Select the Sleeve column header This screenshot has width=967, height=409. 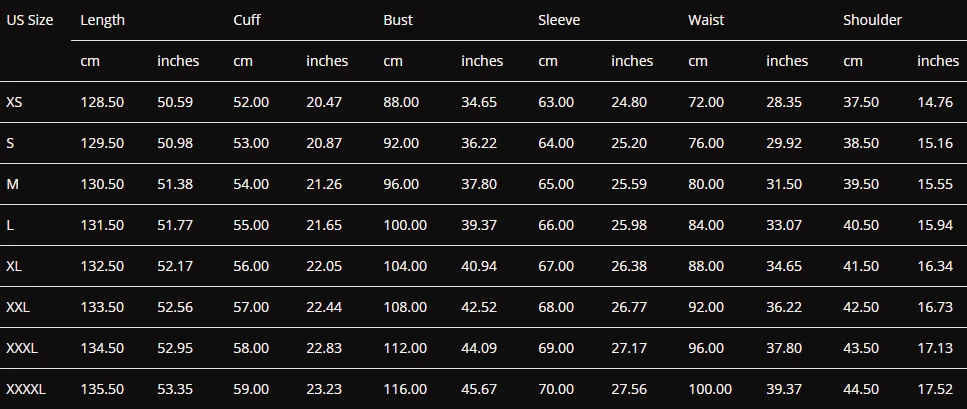click(x=559, y=20)
